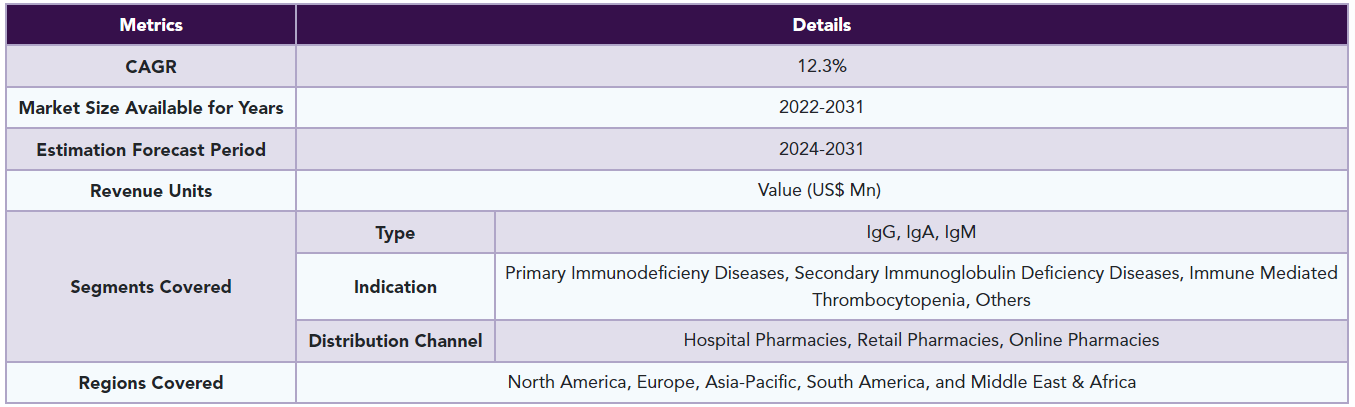Screen dimensions: 1355x407
Task: Select the Distribution Channel label
Action: [395, 341]
